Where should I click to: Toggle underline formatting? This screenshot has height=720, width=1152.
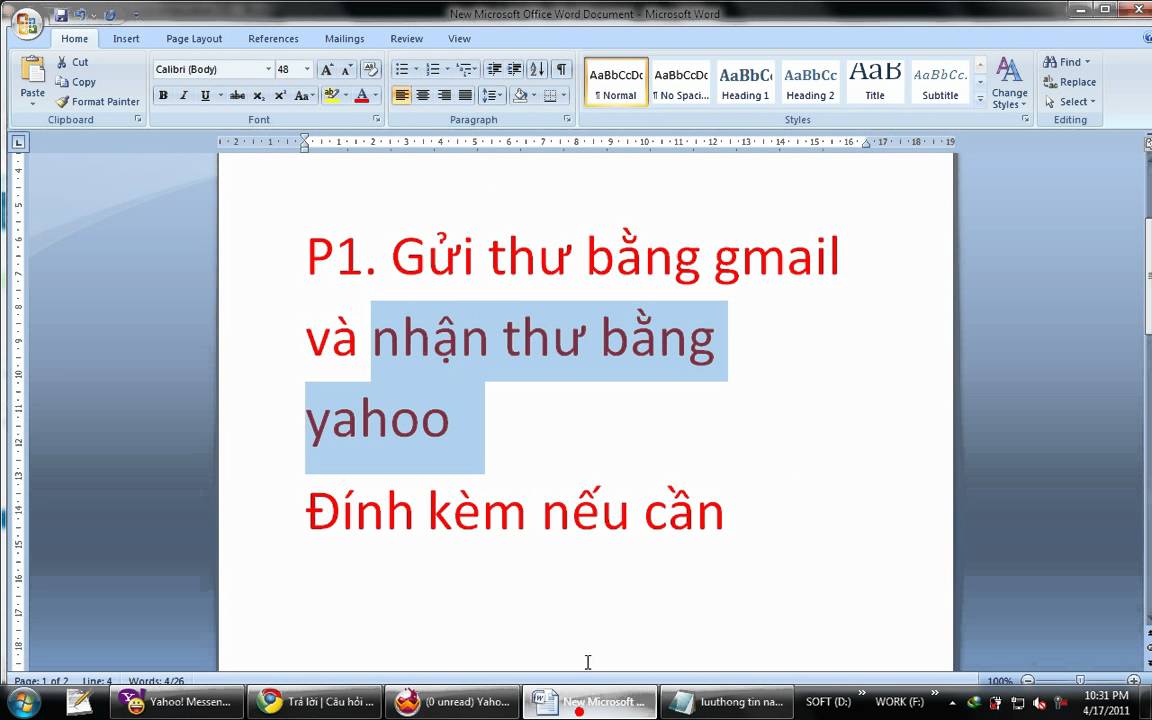pyautogui.click(x=205, y=96)
